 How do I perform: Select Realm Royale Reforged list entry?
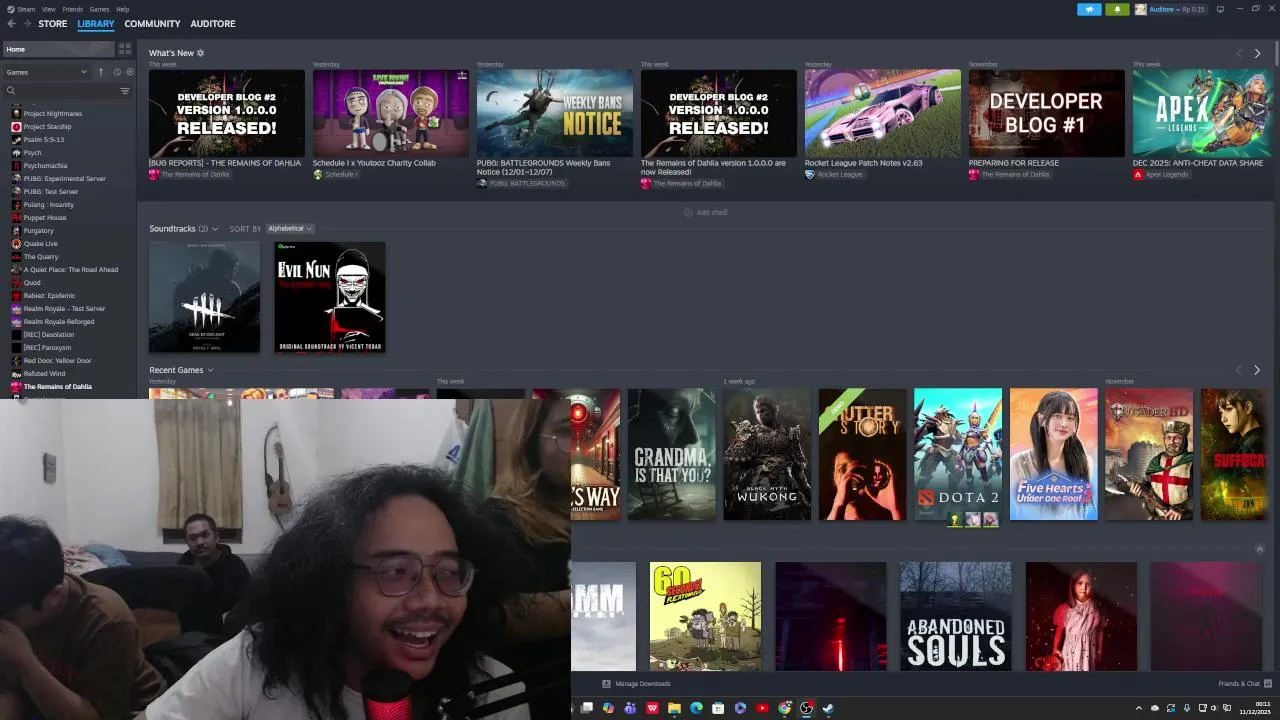pos(59,322)
